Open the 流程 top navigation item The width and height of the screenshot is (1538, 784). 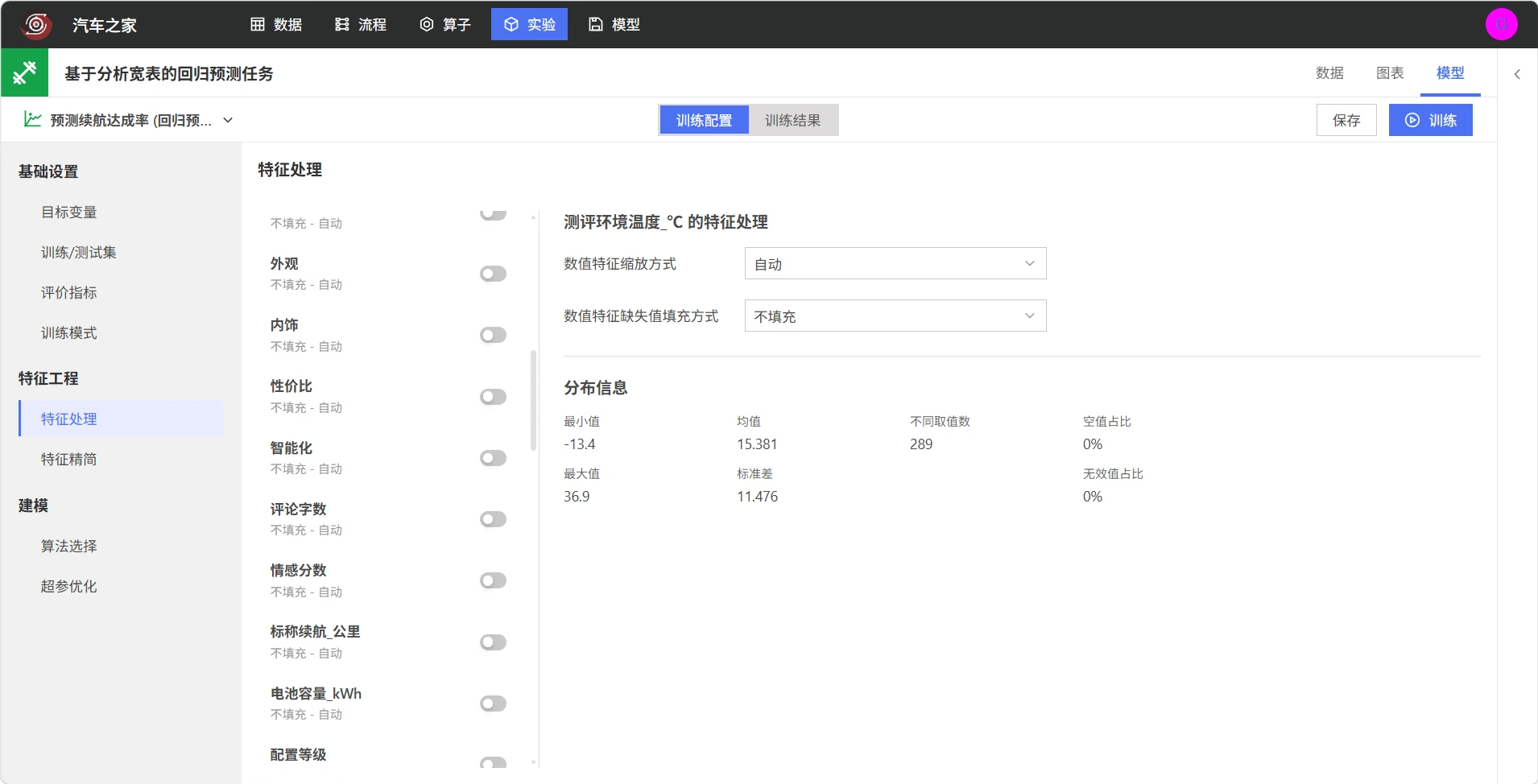[361, 24]
